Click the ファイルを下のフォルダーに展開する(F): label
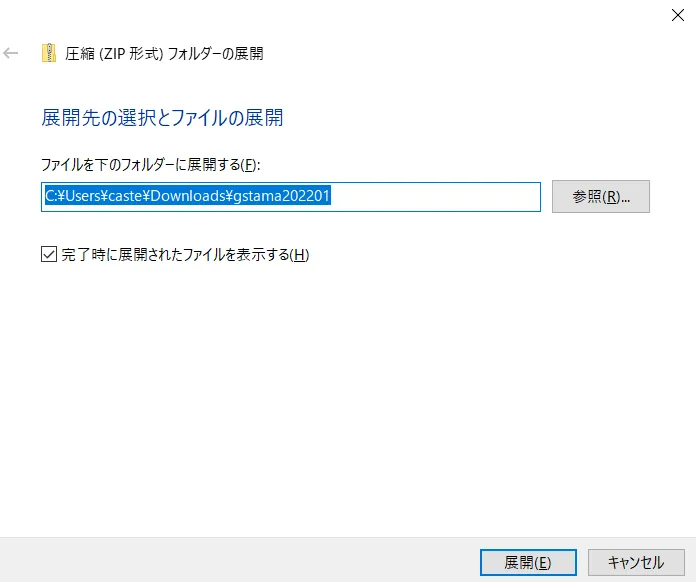The width and height of the screenshot is (696, 582). (x=150, y=163)
